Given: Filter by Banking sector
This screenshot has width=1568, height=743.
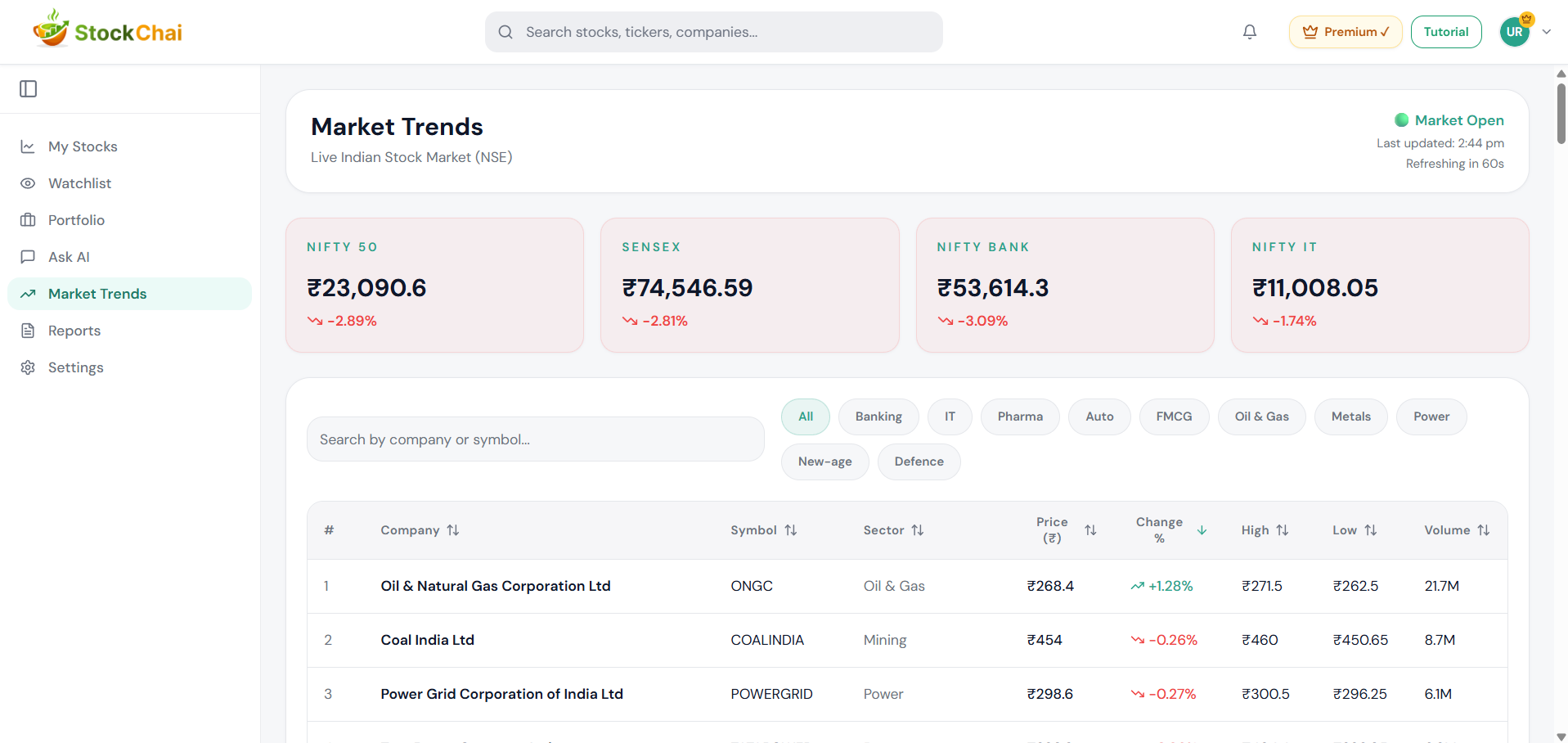Looking at the screenshot, I should tap(878, 417).
